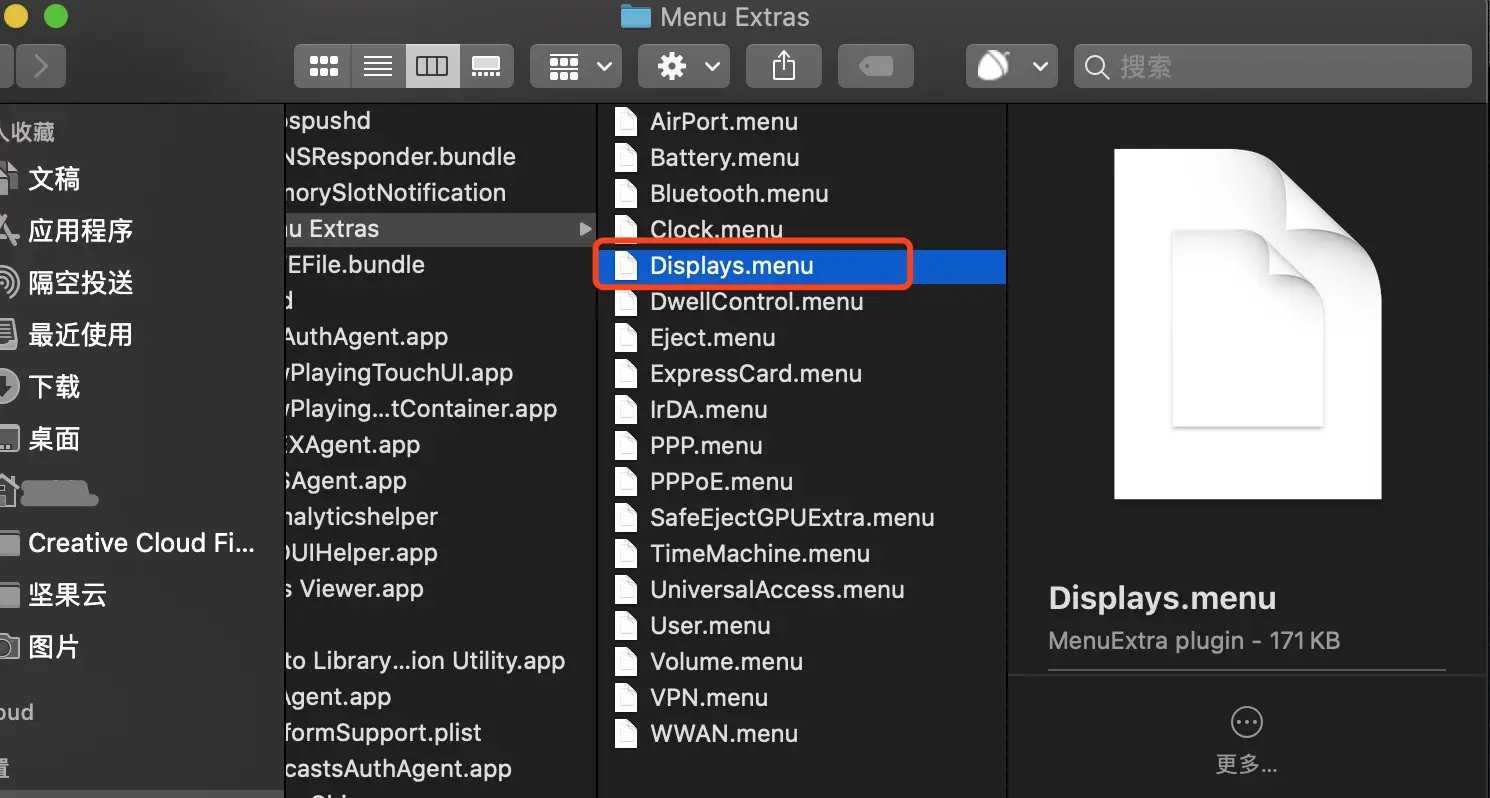The image size is (1490, 798).
Task: Click the forward navigation arrow
Action: point(40,67)
